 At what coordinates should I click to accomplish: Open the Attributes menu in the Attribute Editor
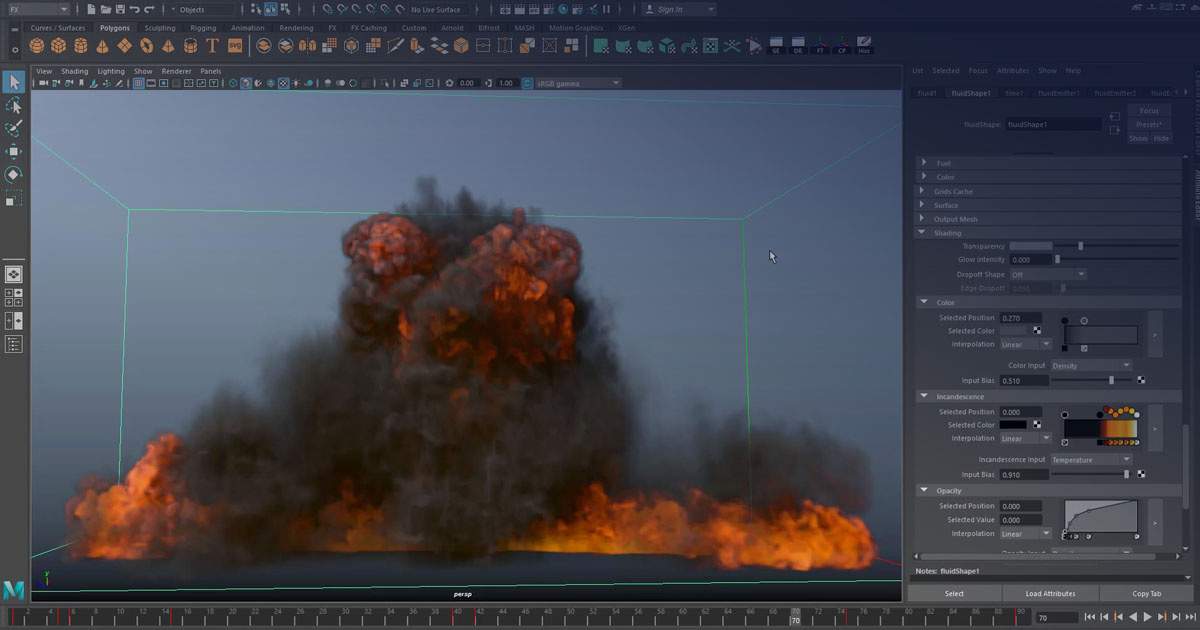click(x=1013, y=70)
